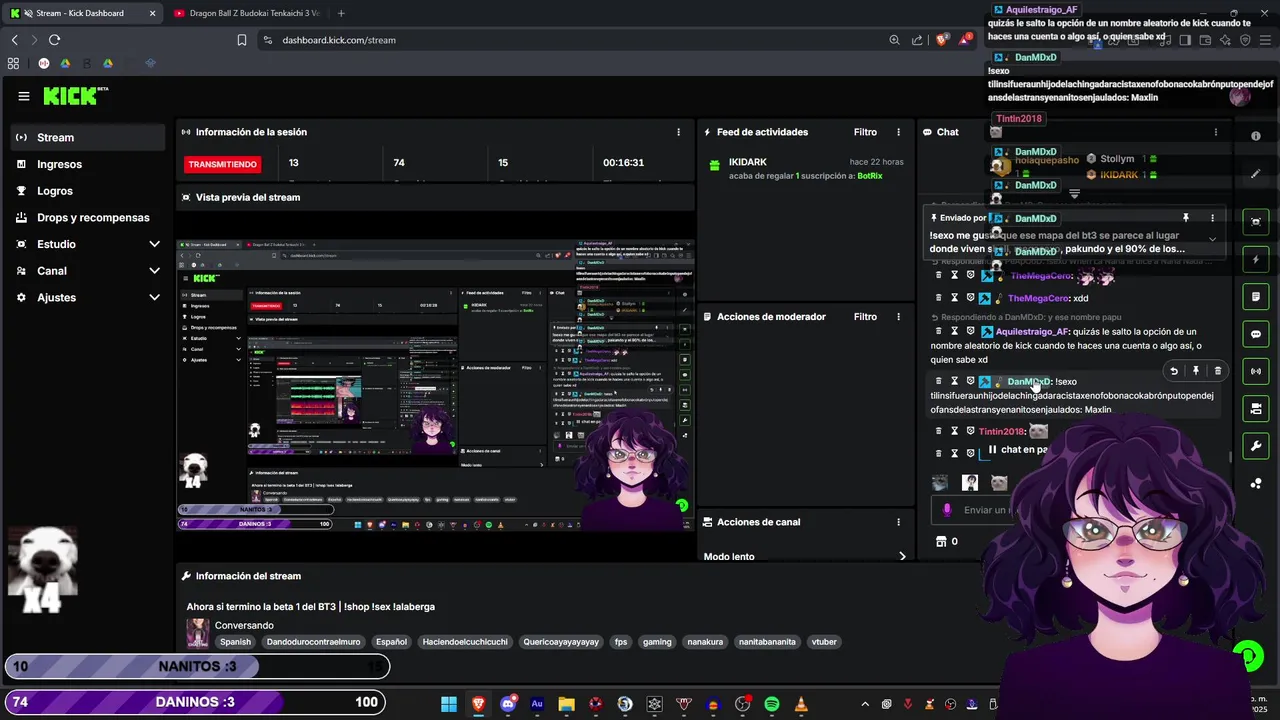This screenshot has width=1280, height=720.
Task: Open Adobe Audition from the taskbar
Action: [x=537, y=704]
